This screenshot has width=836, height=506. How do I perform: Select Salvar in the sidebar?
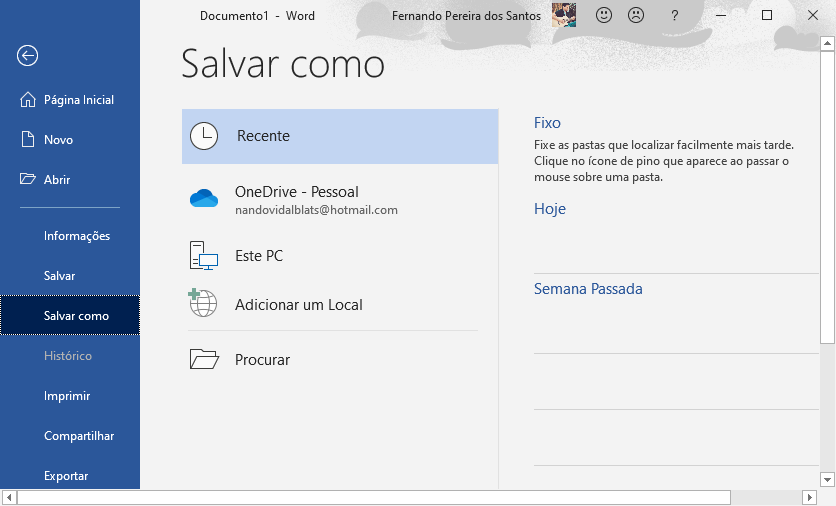pos(59,276)
